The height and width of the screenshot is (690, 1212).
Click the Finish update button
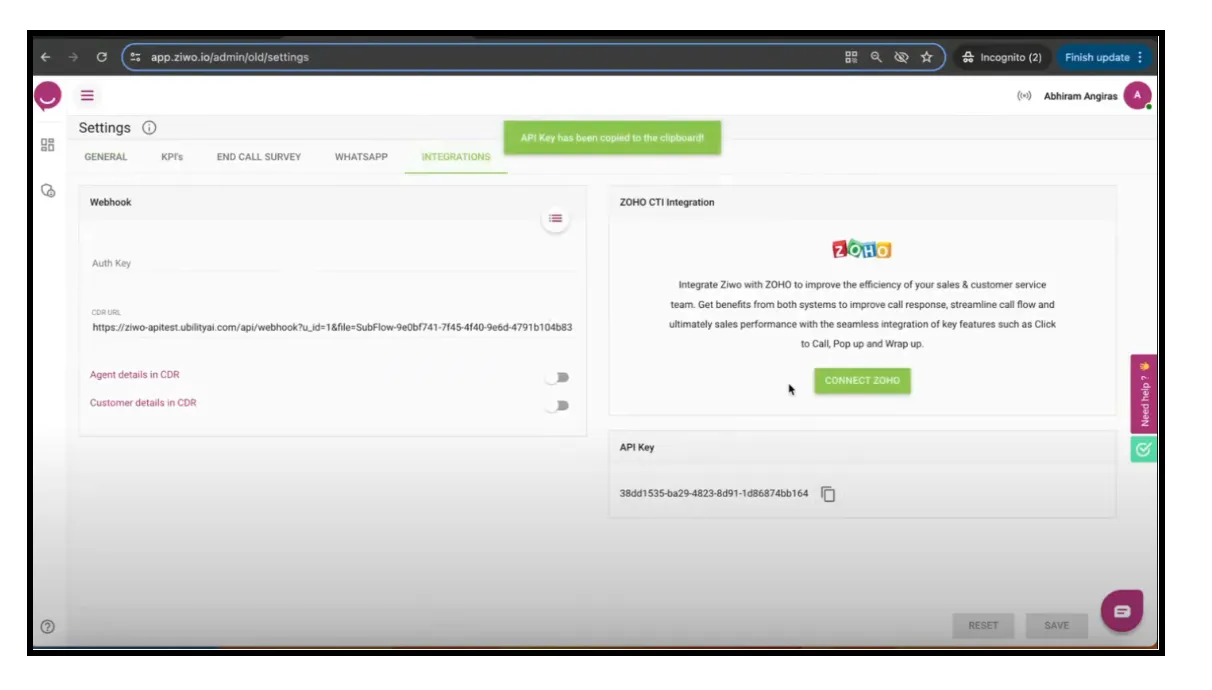point(1104,57)
